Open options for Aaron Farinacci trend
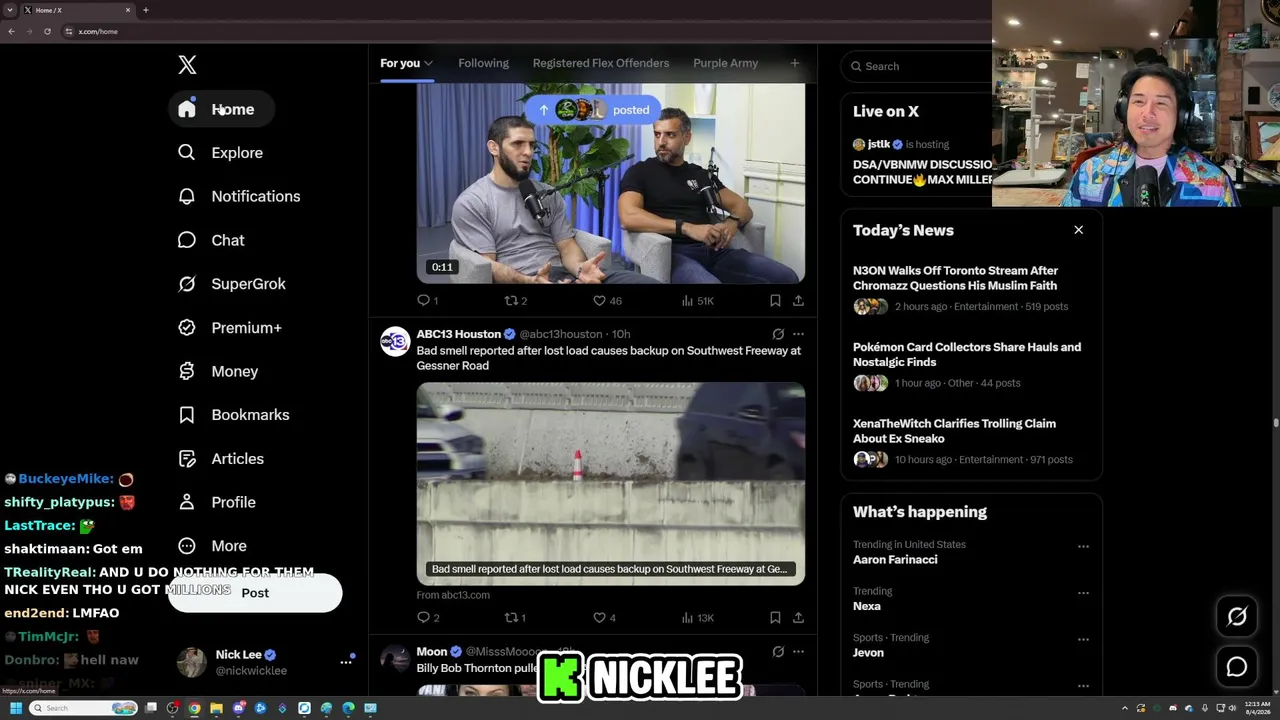The image size is (1280, 720). pos(1083,547)
